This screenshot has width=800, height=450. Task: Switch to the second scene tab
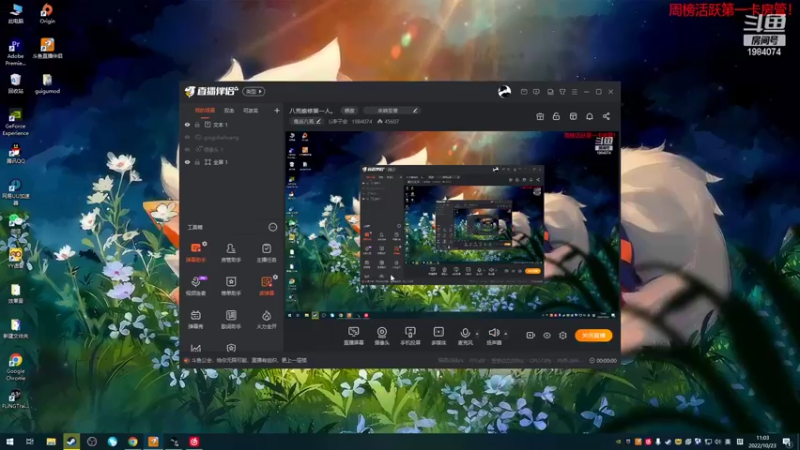[229, 110]
